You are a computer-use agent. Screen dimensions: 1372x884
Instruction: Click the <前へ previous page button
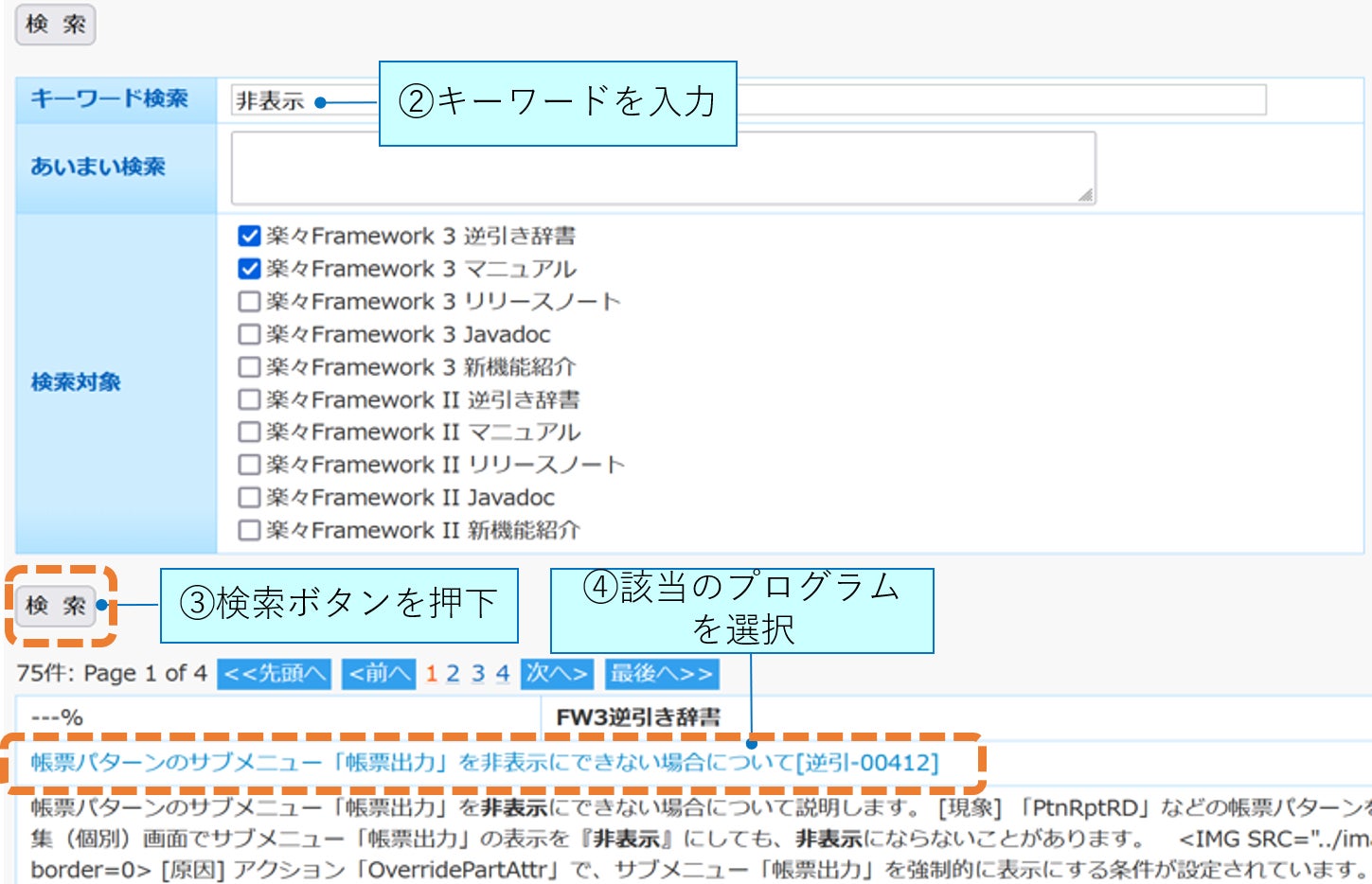click(379, 674)
